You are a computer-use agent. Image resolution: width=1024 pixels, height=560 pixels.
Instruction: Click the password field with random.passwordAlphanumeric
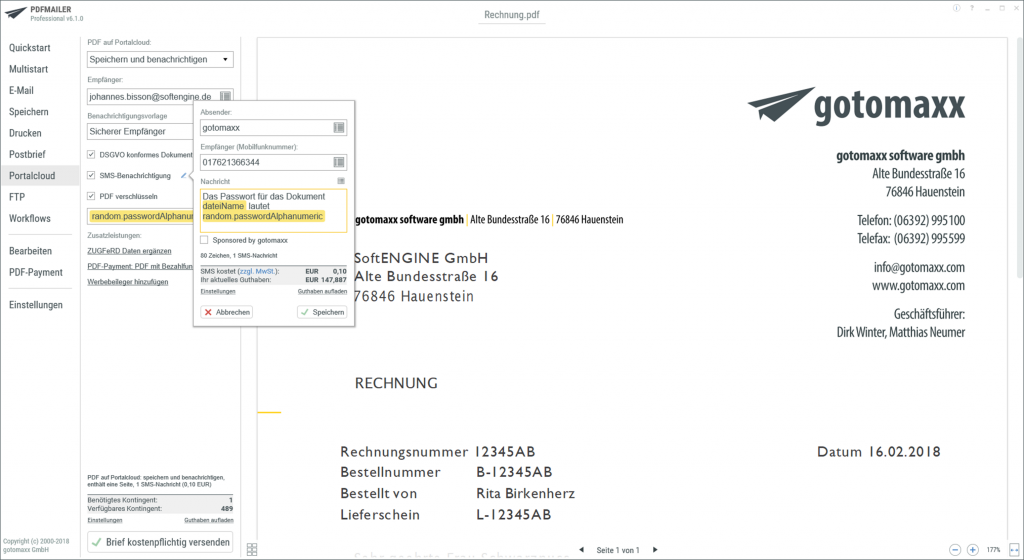(x=140, y=216)
